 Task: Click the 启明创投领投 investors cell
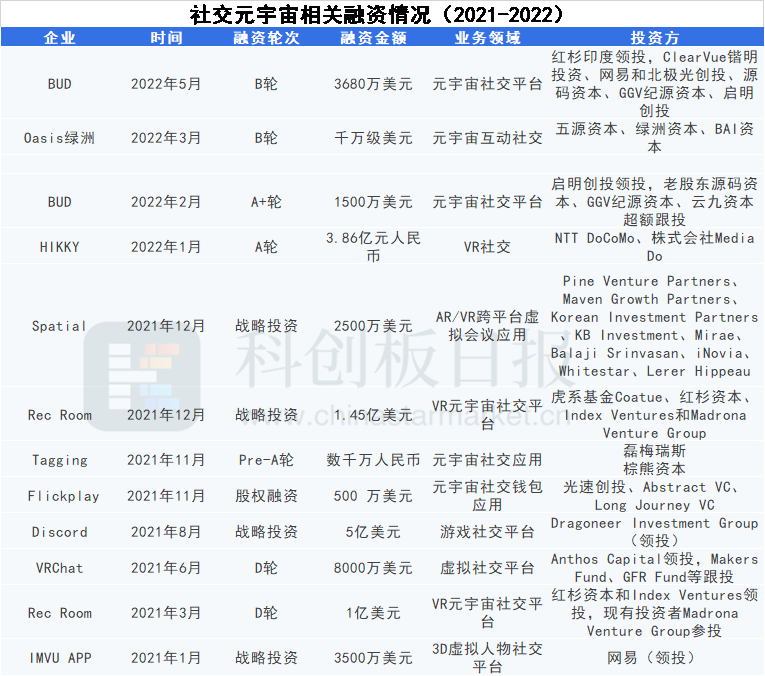(x=655, y=201)
